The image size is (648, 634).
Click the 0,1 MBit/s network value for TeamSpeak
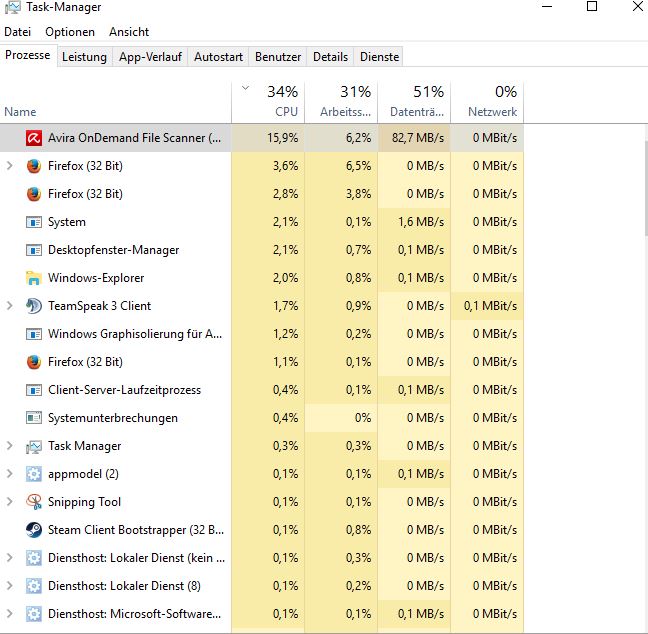pyautogui.click(x=490, y=306)
